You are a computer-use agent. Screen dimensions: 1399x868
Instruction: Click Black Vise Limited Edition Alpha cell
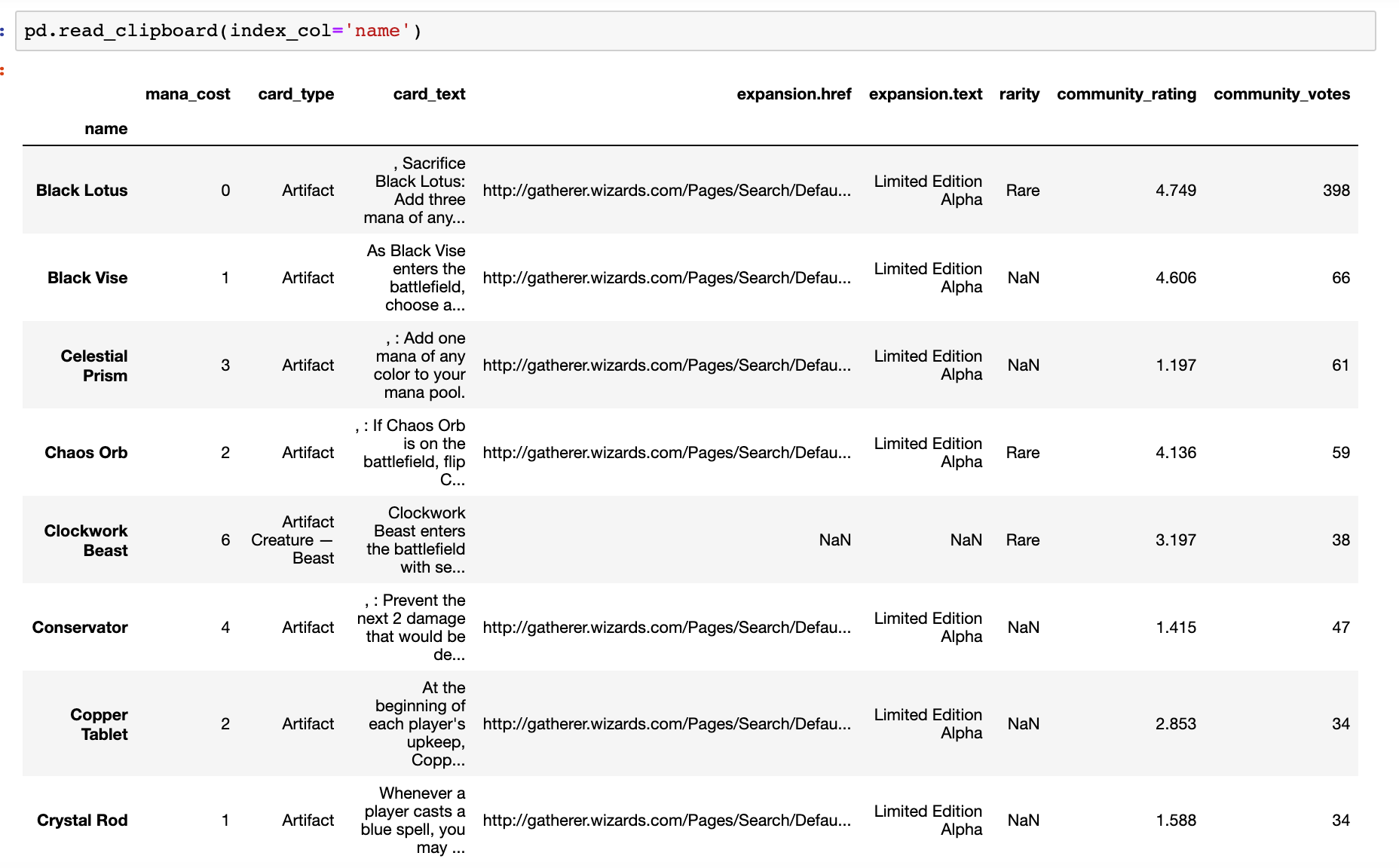tap(928, 278)
